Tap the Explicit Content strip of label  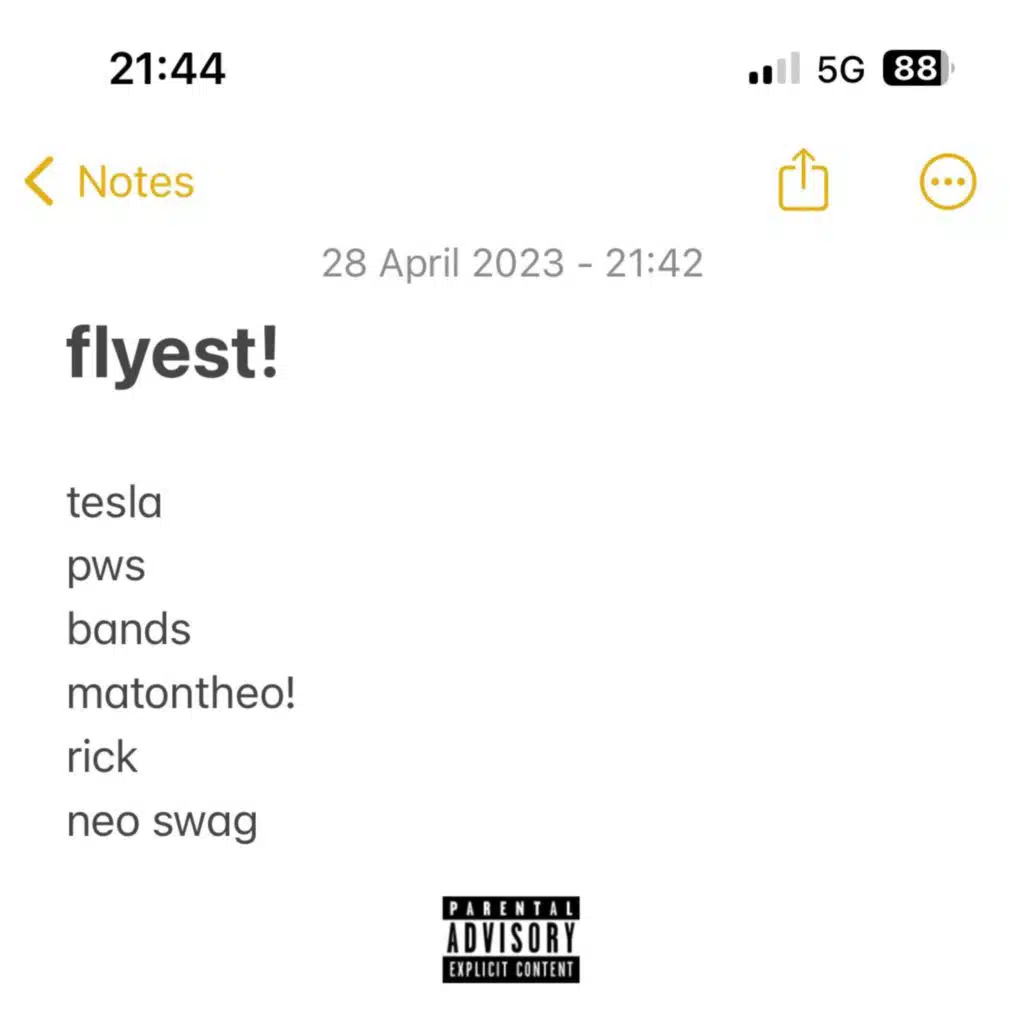pos(511,970)
